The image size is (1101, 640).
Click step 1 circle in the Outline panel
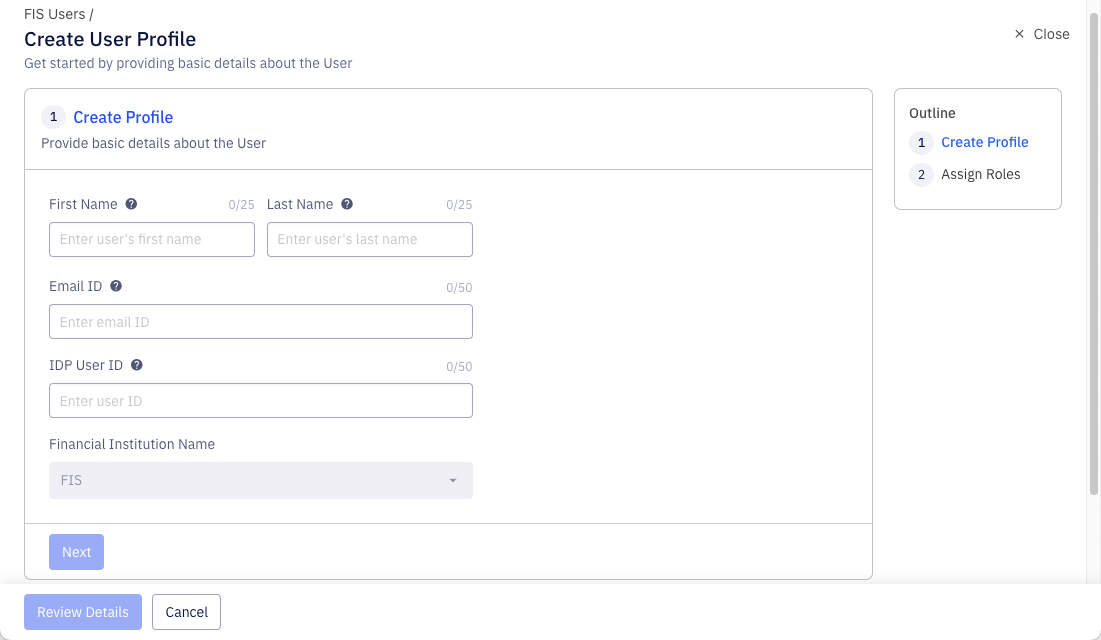[920, 142]
